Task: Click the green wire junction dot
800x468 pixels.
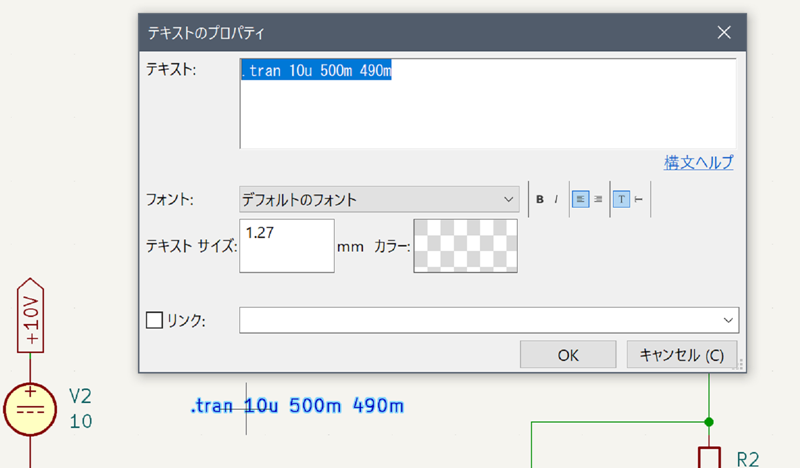Action: pos(709,422)
